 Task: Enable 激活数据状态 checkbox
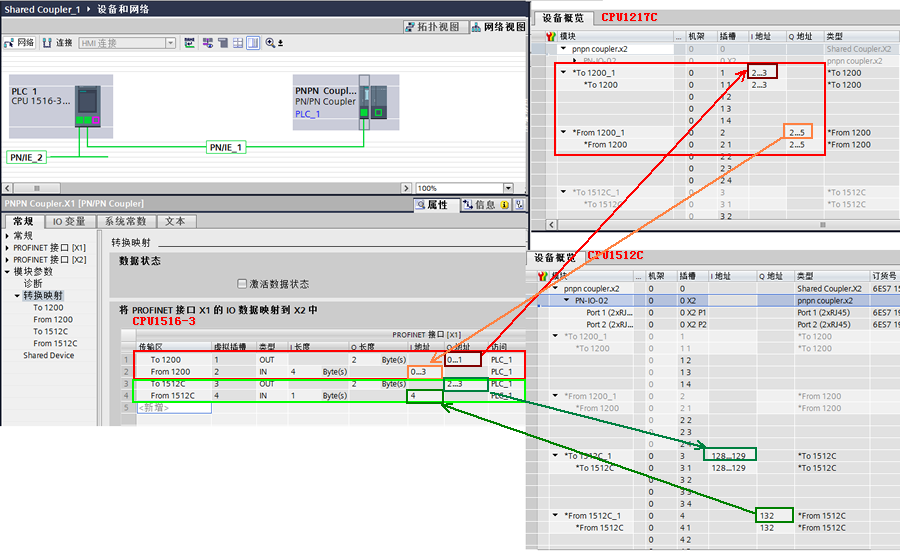[x=242, y=284]
